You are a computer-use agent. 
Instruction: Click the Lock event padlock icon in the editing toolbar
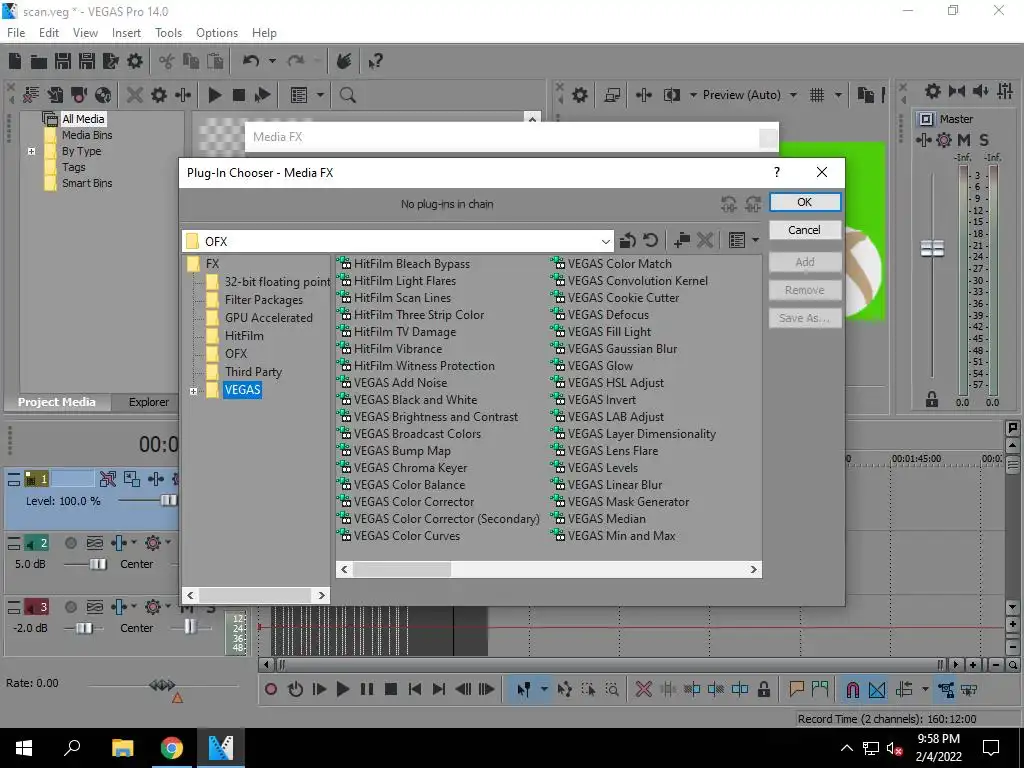(x=763, y=689)
